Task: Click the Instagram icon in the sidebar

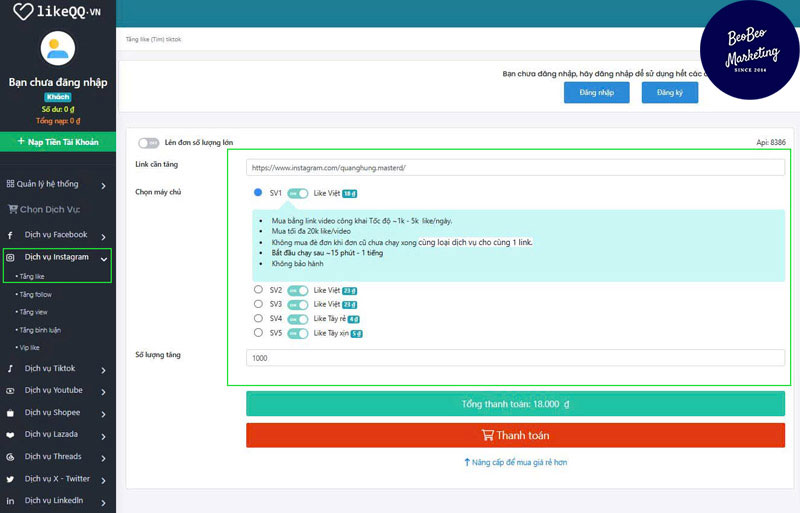Action: coord(10,257)
